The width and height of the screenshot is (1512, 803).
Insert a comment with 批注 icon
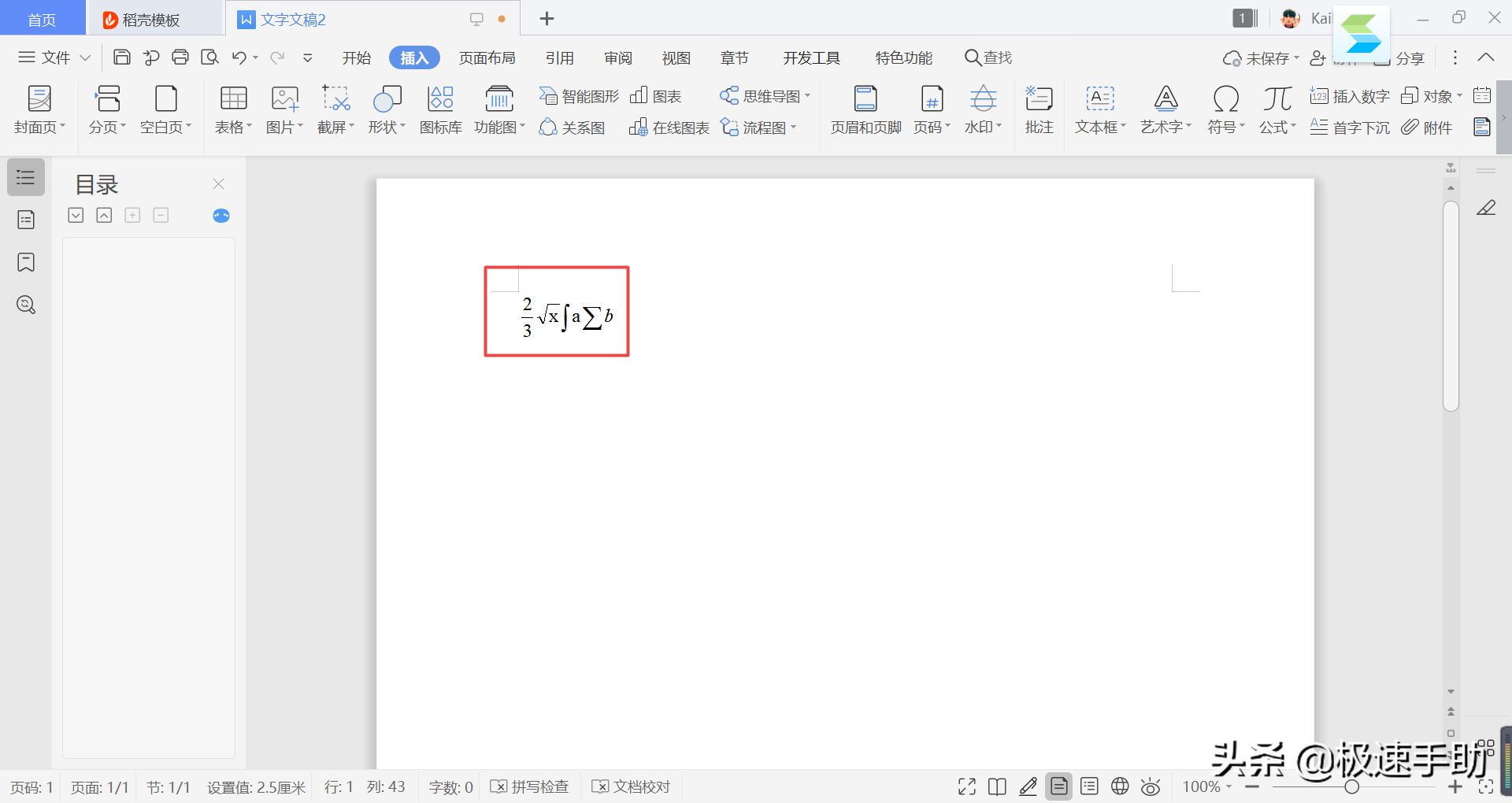pyautogui.click(x=1039, y=109)
